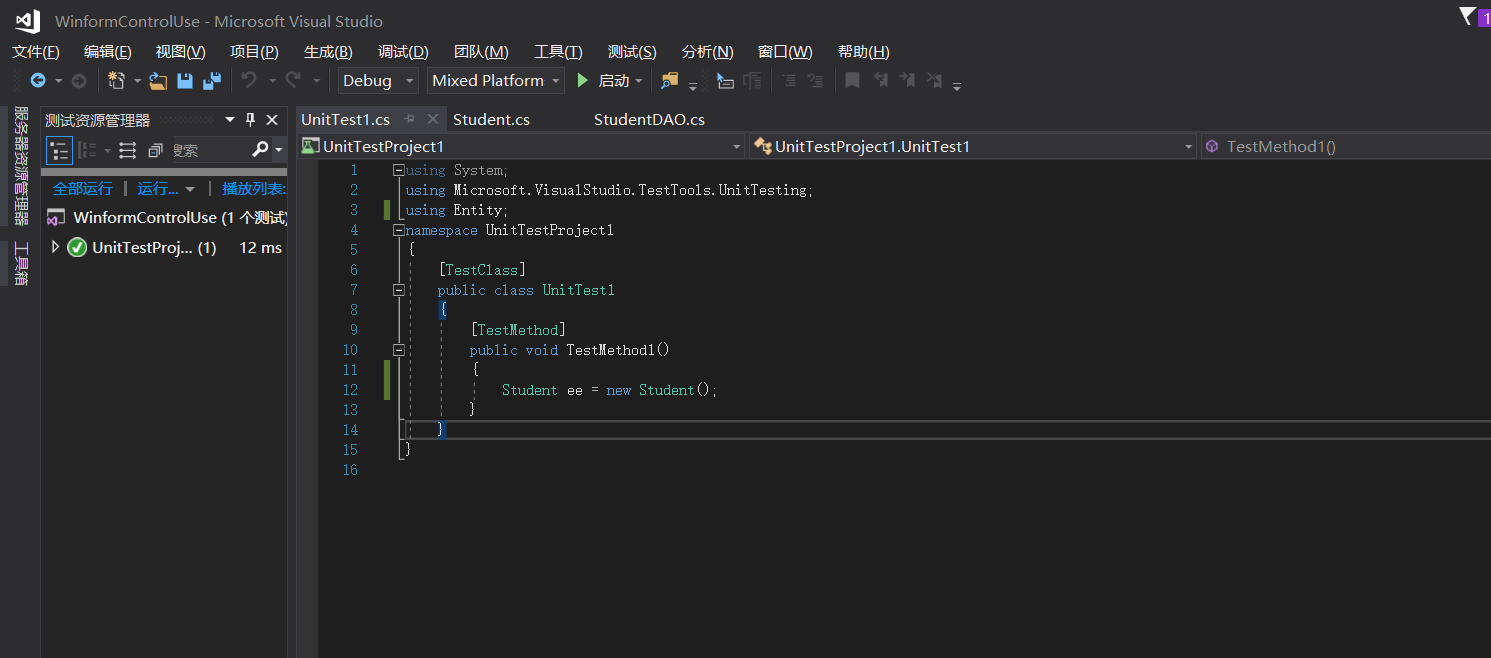This screenshot has height=658, width=1491.
Task: Select the UnitTest1.cs tab
Action: pyautogui.click(x=345, y=119)
